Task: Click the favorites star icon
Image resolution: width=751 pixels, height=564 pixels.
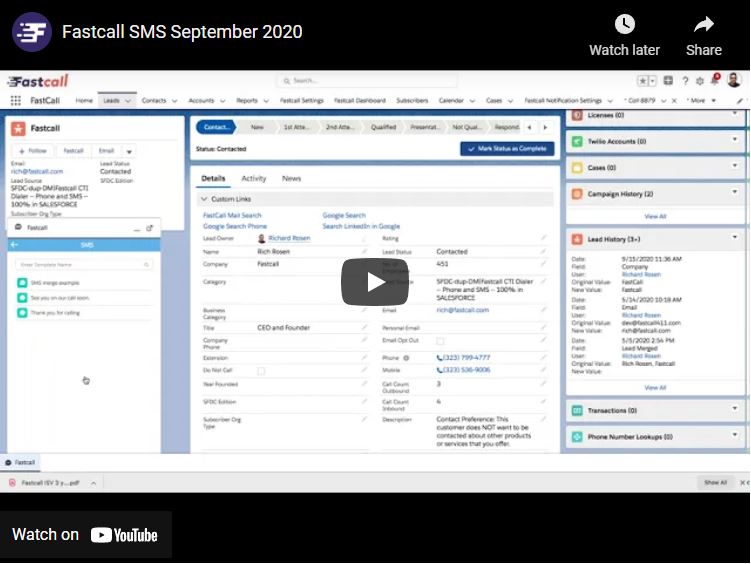Action: (x=643, y=81)
